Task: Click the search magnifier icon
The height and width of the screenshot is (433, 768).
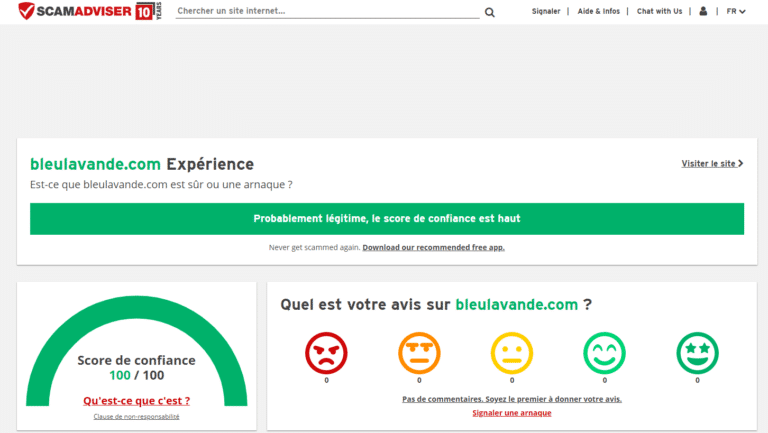Action: pos(490,12)
